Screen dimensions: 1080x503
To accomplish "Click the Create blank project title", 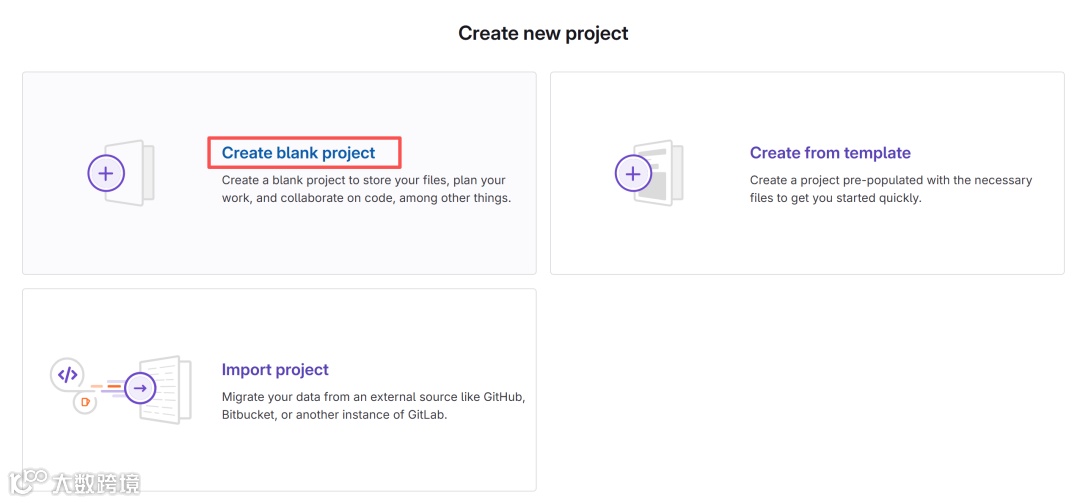I will (x=298, y=153).
